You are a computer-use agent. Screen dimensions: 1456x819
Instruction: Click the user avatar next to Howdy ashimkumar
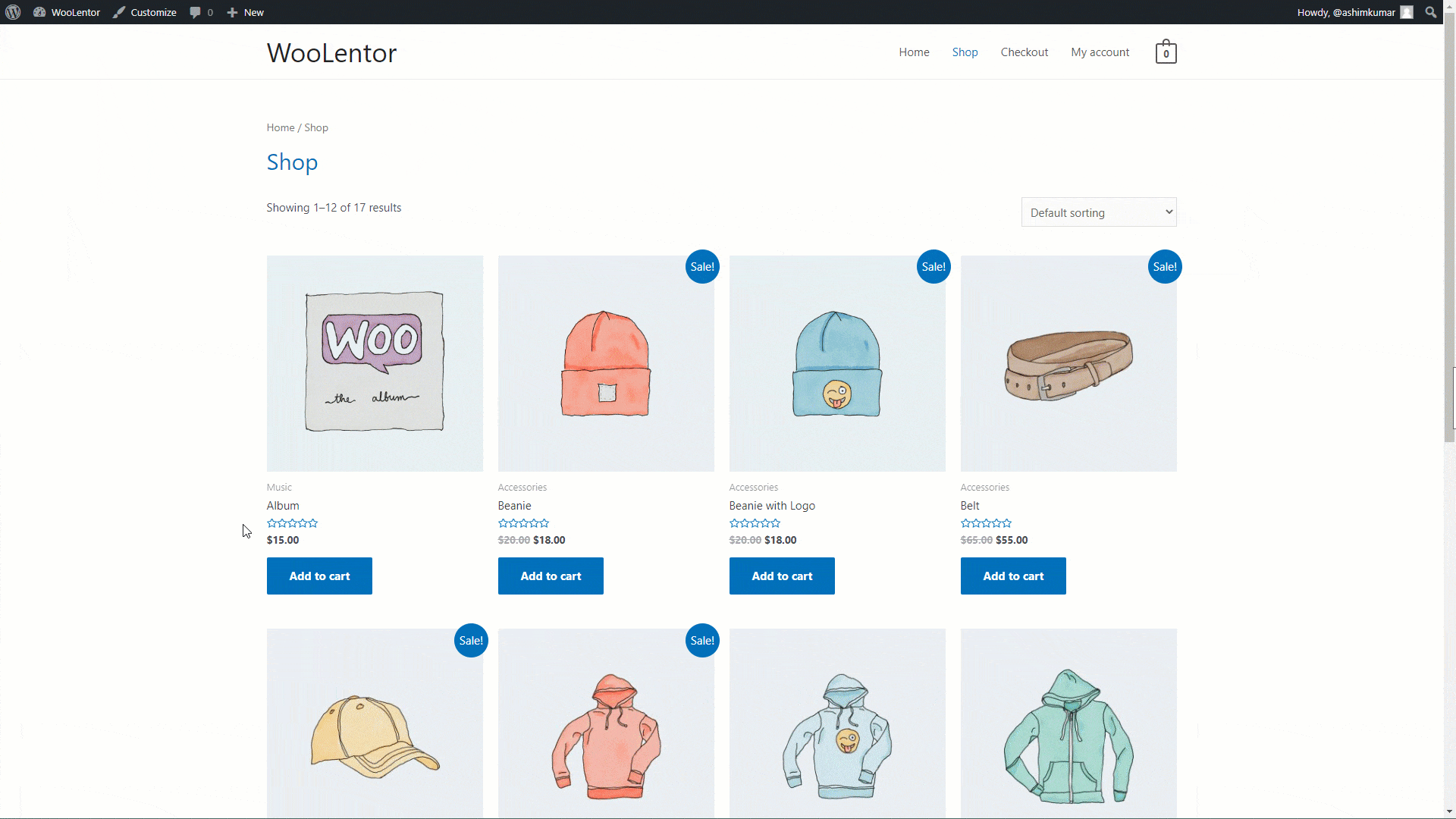[x=1408, y=12]
